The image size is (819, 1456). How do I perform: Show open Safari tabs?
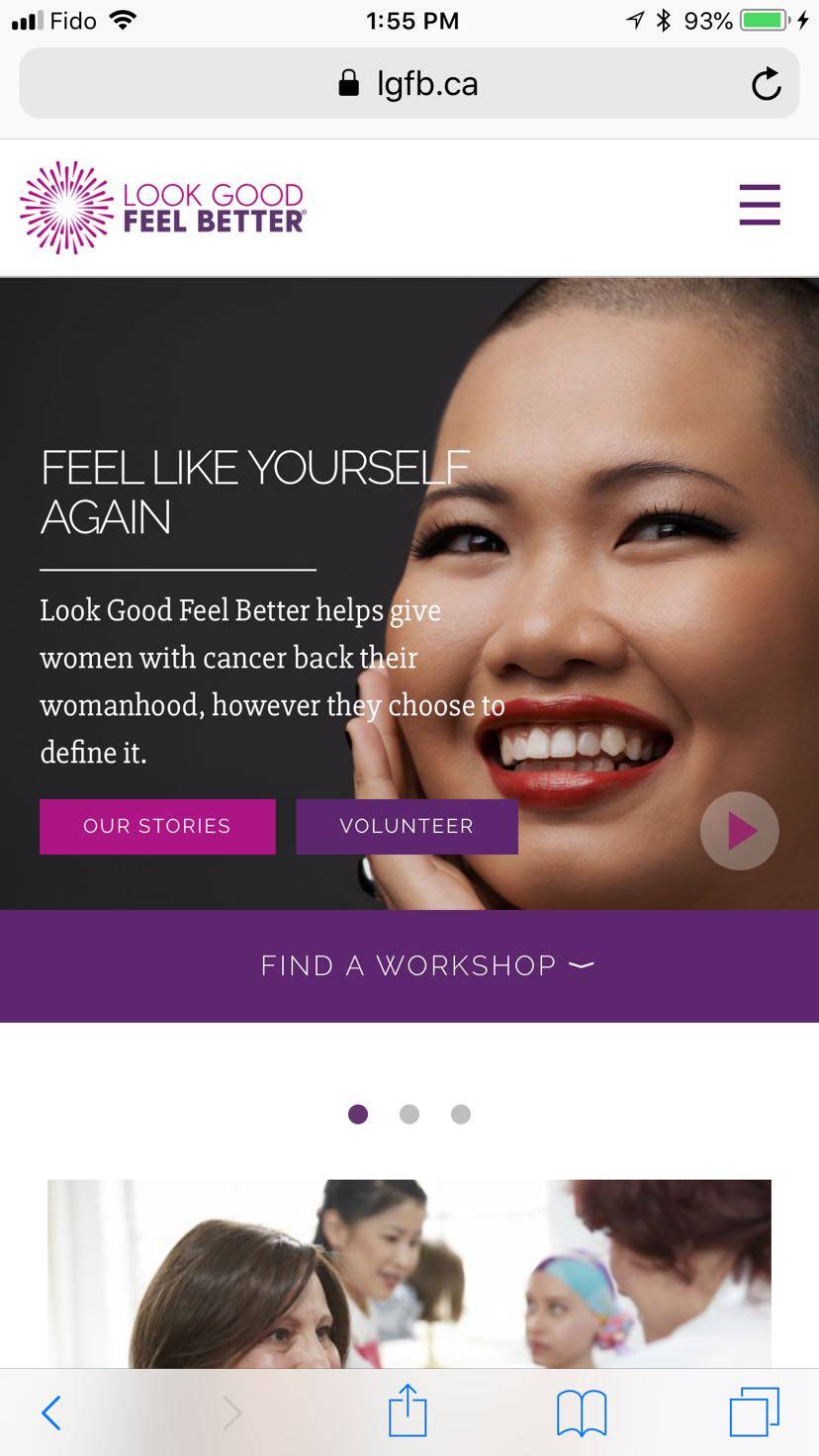click(755, 1411)
